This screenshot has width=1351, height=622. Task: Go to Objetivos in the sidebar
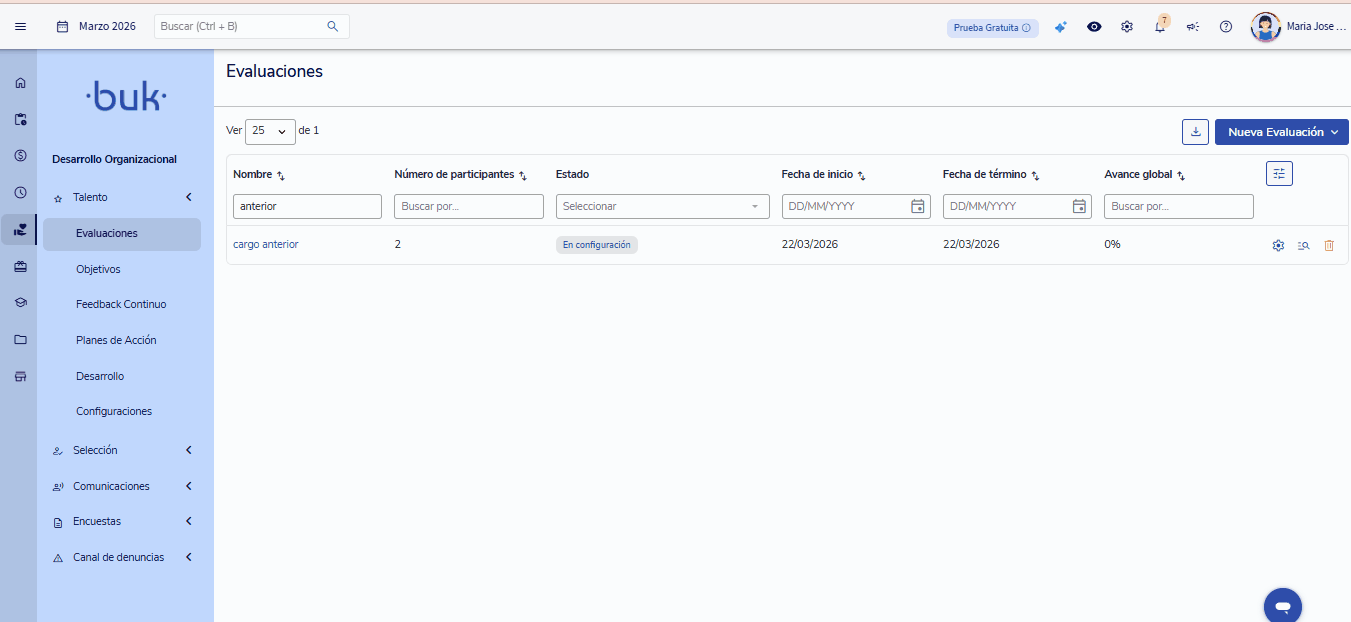tap(98, 269)
